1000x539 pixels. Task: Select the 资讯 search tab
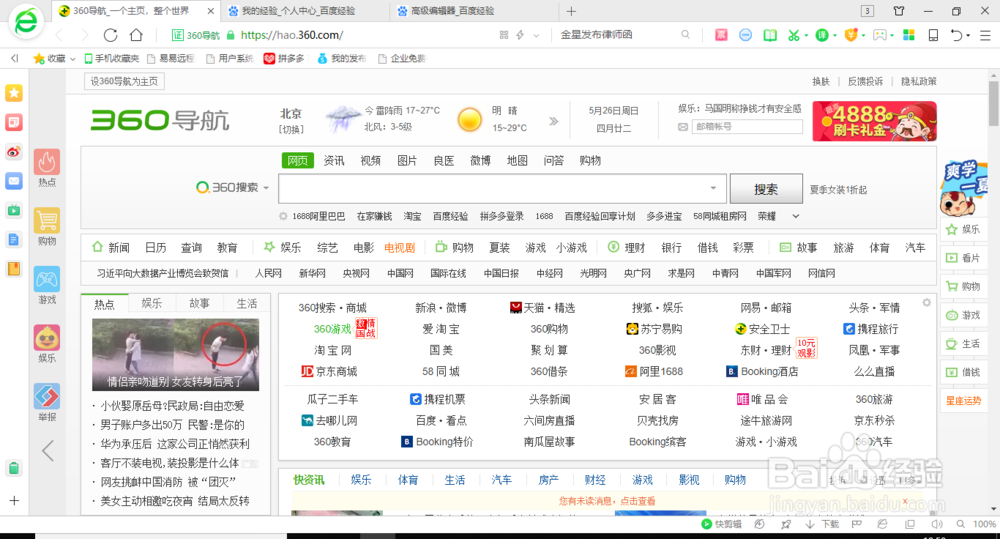tap(334, 160)
